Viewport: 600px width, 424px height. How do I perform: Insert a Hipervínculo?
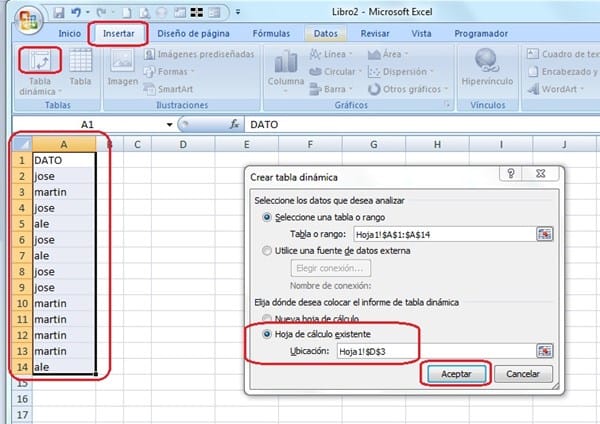pyautogui.click(x=487, y=67)
